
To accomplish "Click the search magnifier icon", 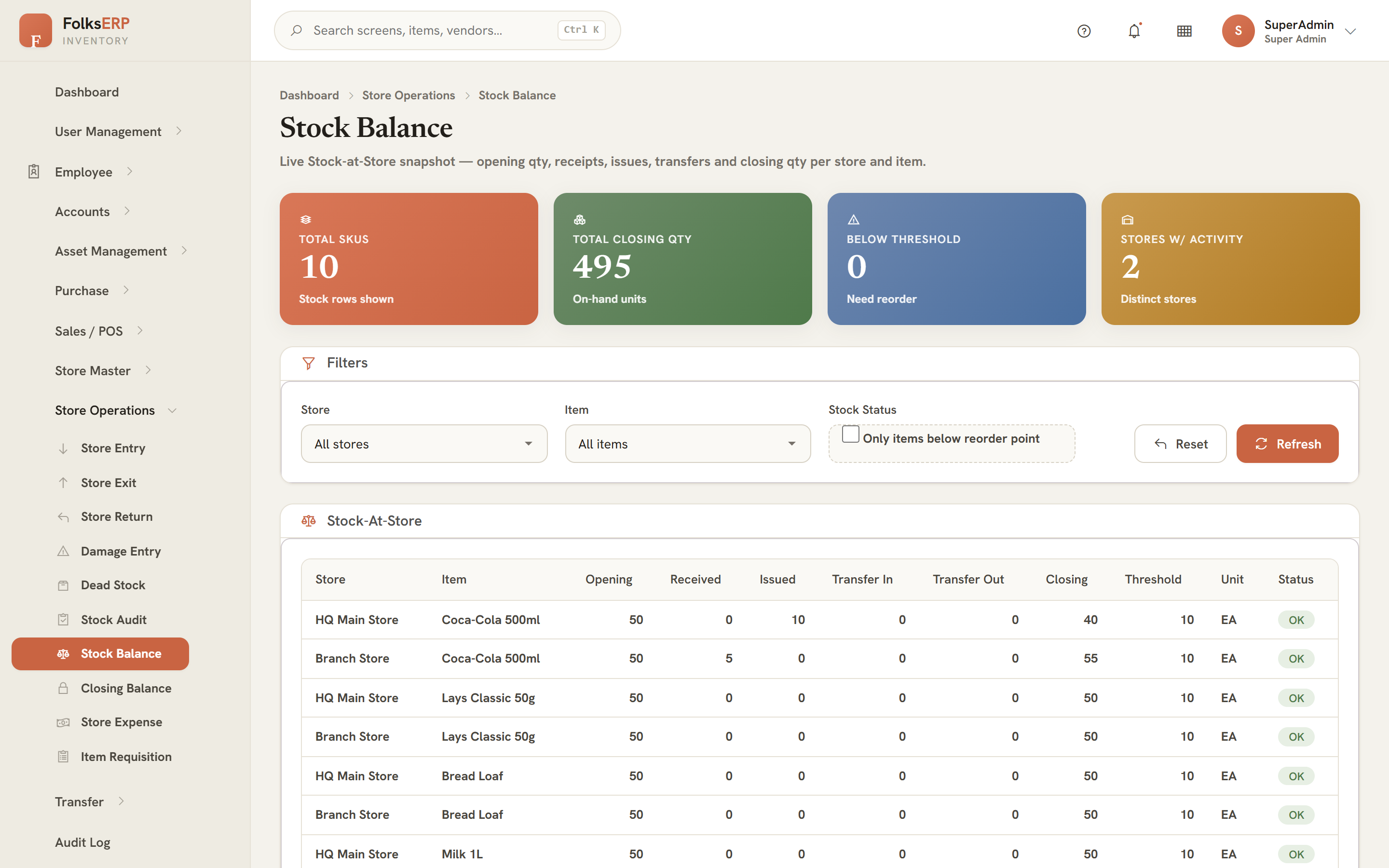I will pos(296,30).
